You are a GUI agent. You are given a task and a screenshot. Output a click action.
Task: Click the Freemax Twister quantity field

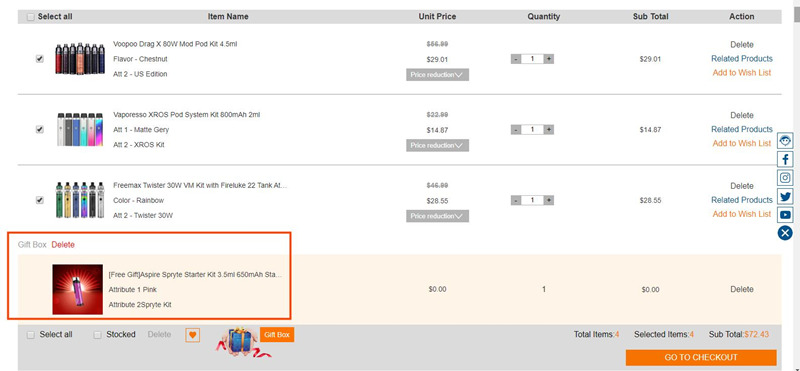[533, 200]
